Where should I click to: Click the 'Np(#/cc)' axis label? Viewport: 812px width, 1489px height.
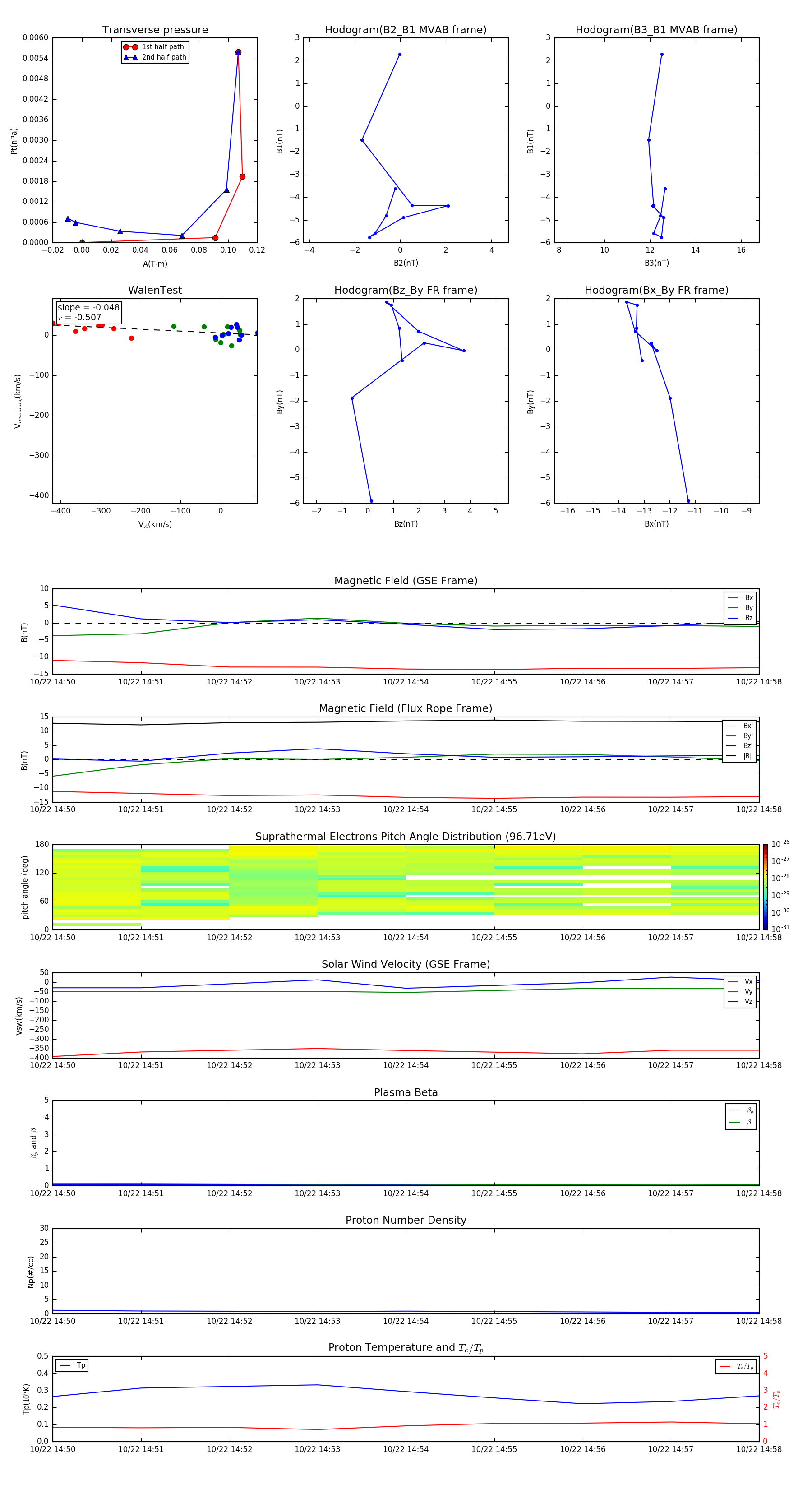(x=30, y=1271)
